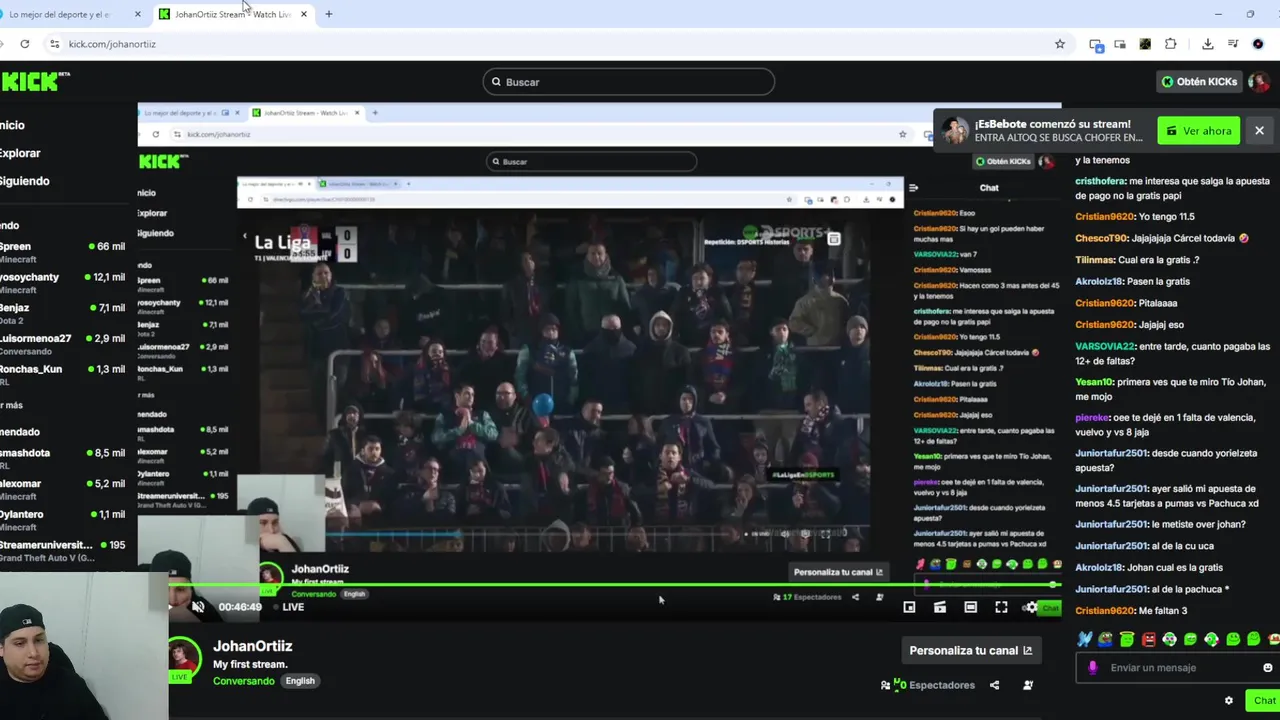
Task: Switch to theater mode in the player
Action: coord(970,607)
